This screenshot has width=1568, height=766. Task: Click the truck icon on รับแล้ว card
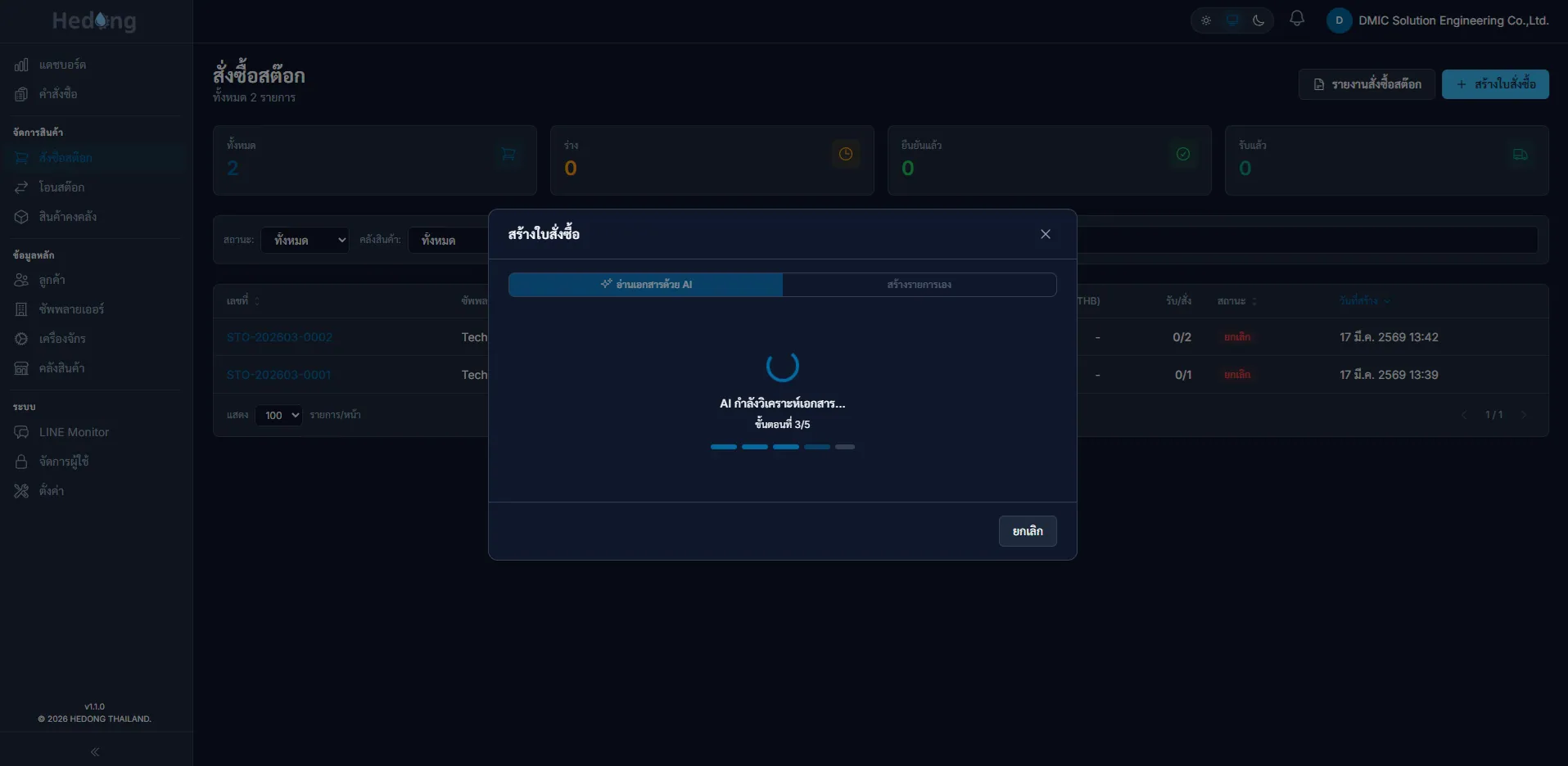[1521, 154]
